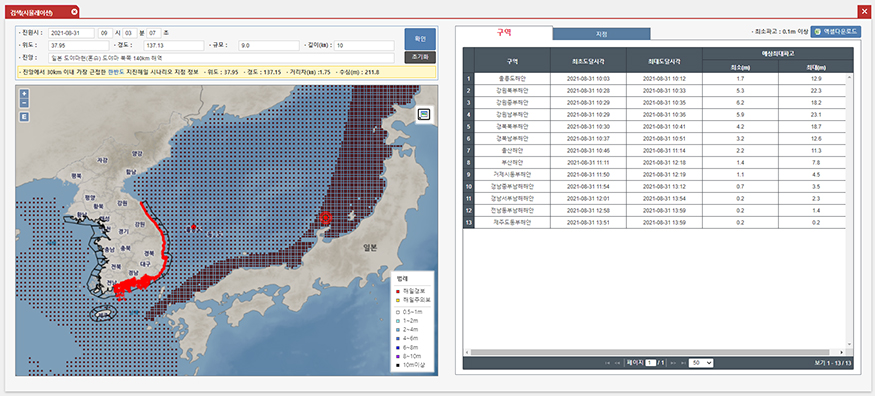Switch to the 지점 tab
Screen dimensions: 875x396
pyautogui.click(x=602, y=34)
